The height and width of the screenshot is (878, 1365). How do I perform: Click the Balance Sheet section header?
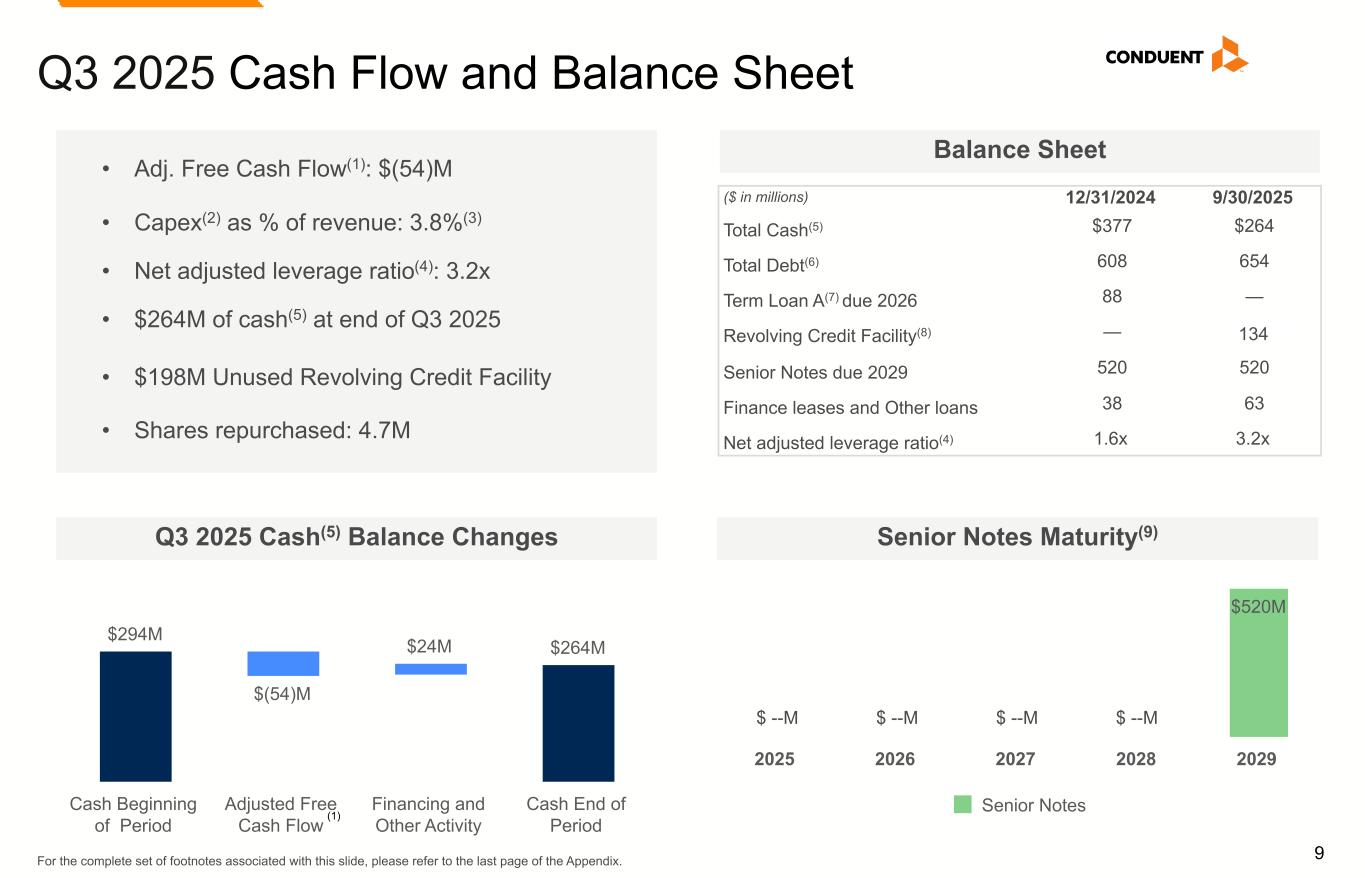click(x=1019, y=151)
